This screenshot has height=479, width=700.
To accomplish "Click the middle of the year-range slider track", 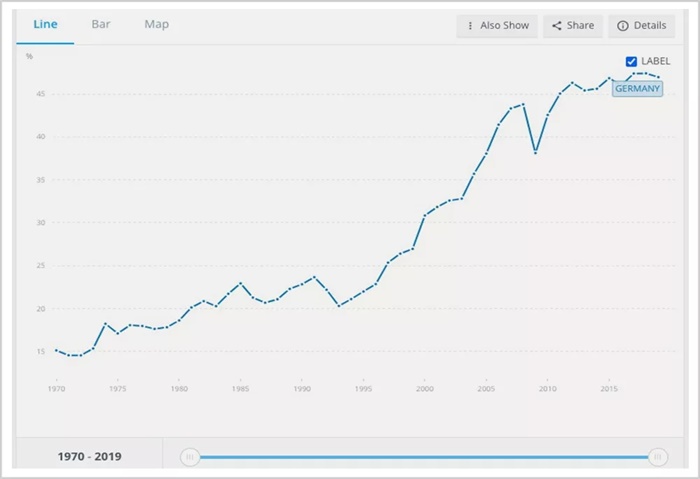I will tap(423, 457).
